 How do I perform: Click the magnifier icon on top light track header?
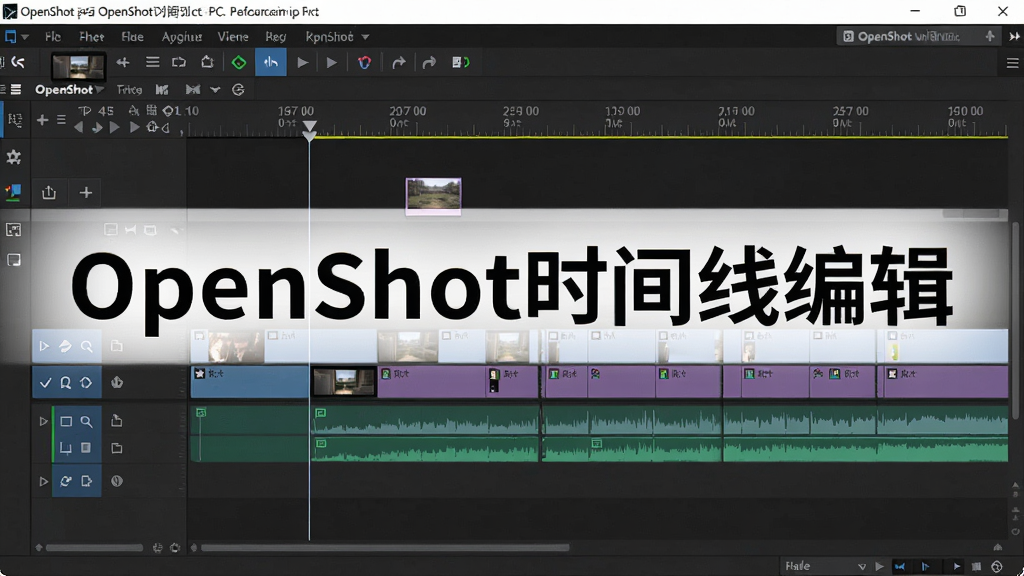pos(86,346)
